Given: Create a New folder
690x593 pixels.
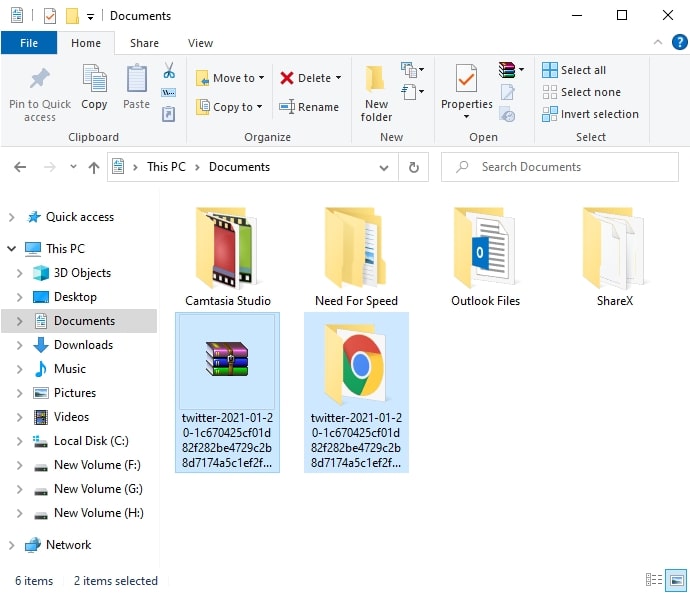Looking at the screenshot, I should click(376, 93).
